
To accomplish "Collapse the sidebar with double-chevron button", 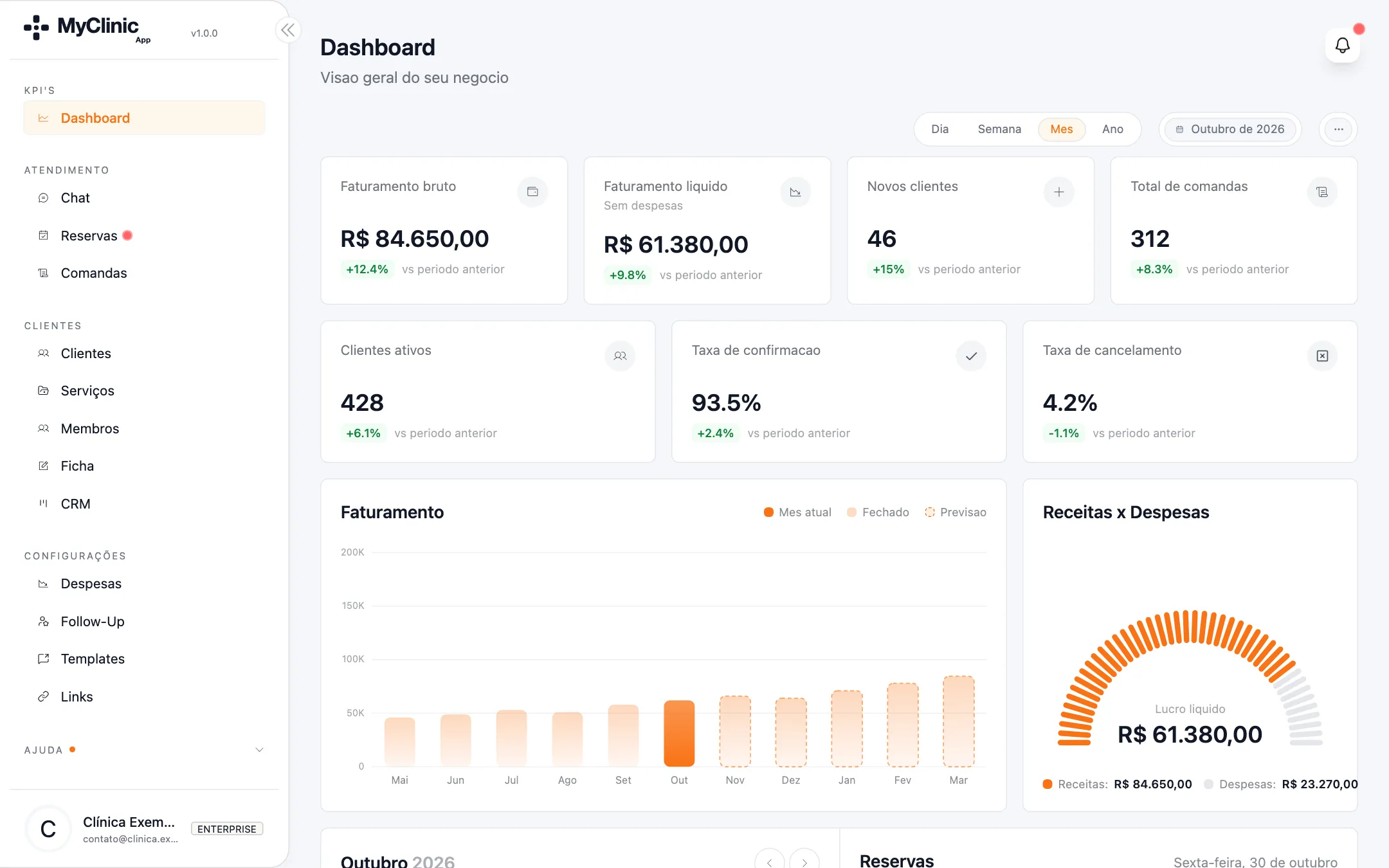I will (288, 30).
